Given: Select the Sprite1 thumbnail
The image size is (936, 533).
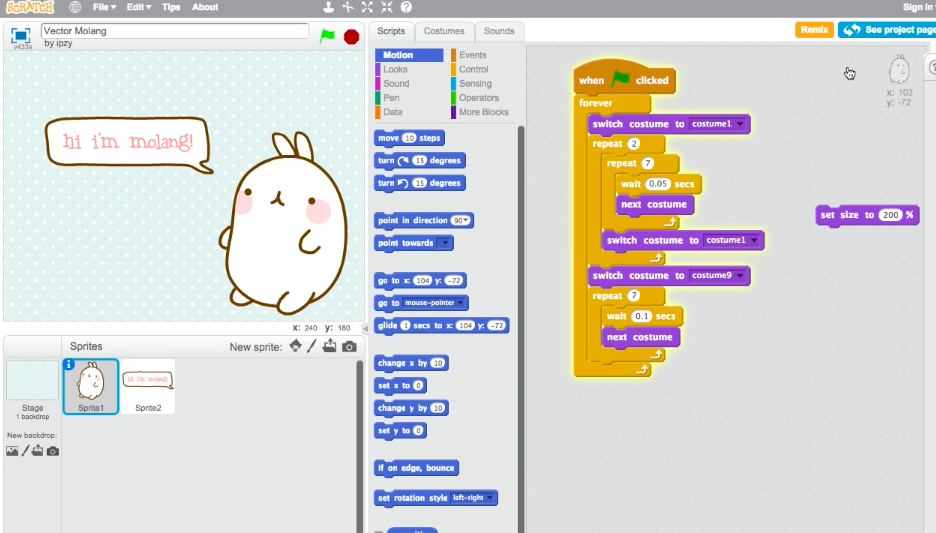Looking at the screenshot, I should [x=91, y=386].
